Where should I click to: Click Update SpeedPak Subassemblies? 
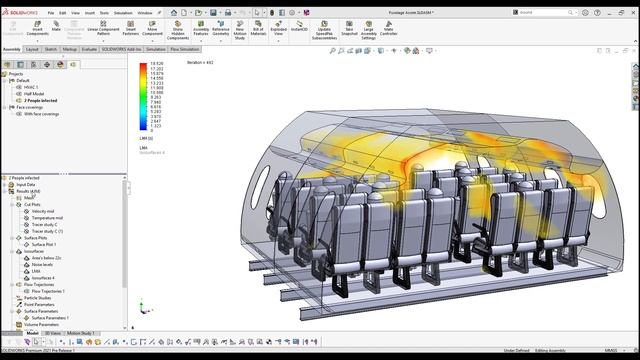coord(324,31)
